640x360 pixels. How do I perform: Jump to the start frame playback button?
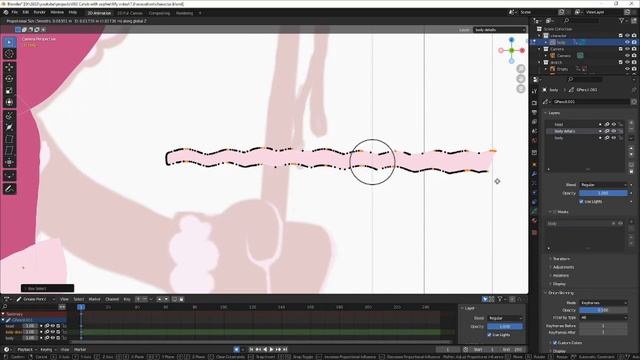[251, 349]
